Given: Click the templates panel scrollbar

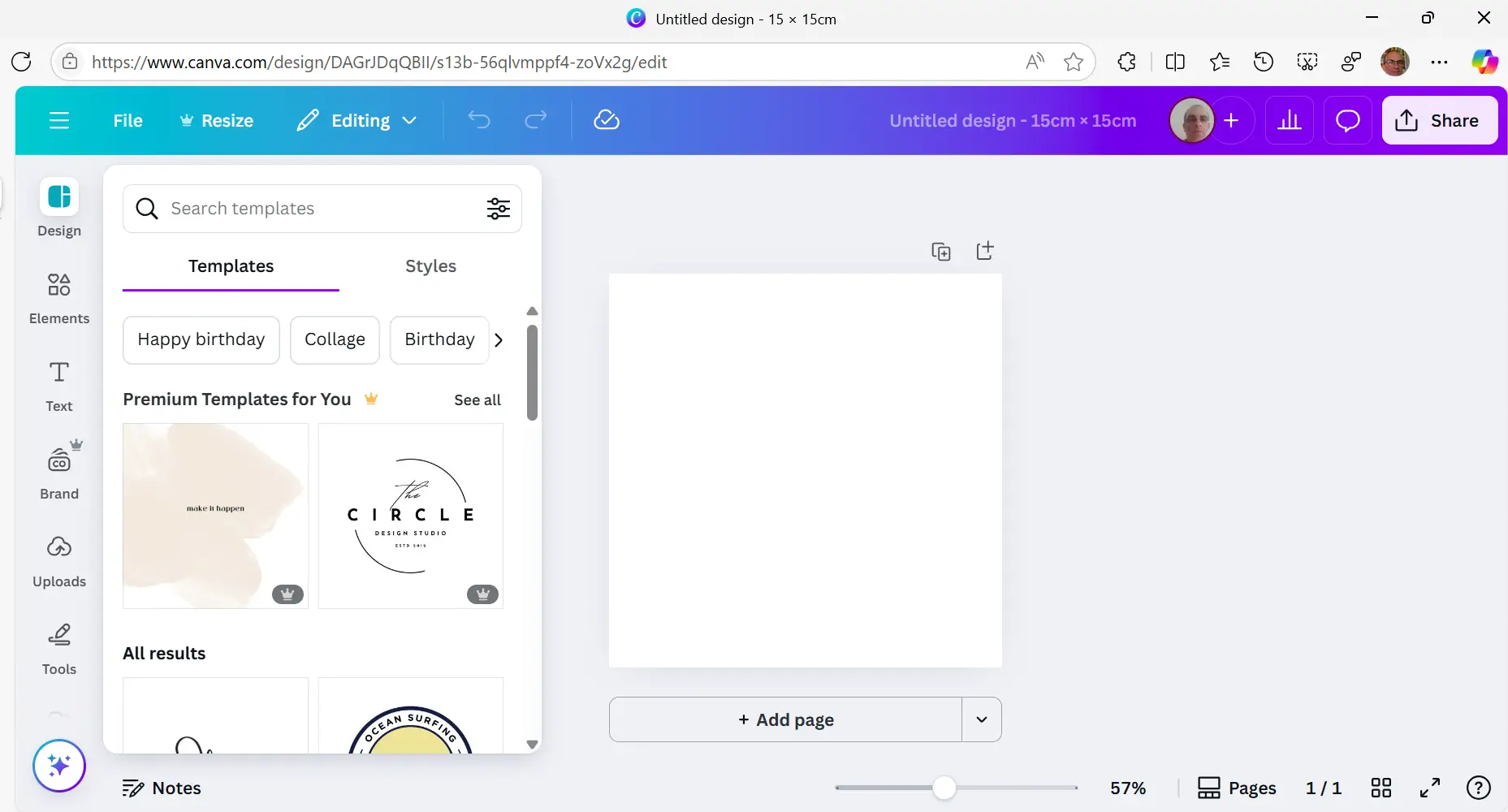Looking at the screenshot, I should (x=532, y=374).
